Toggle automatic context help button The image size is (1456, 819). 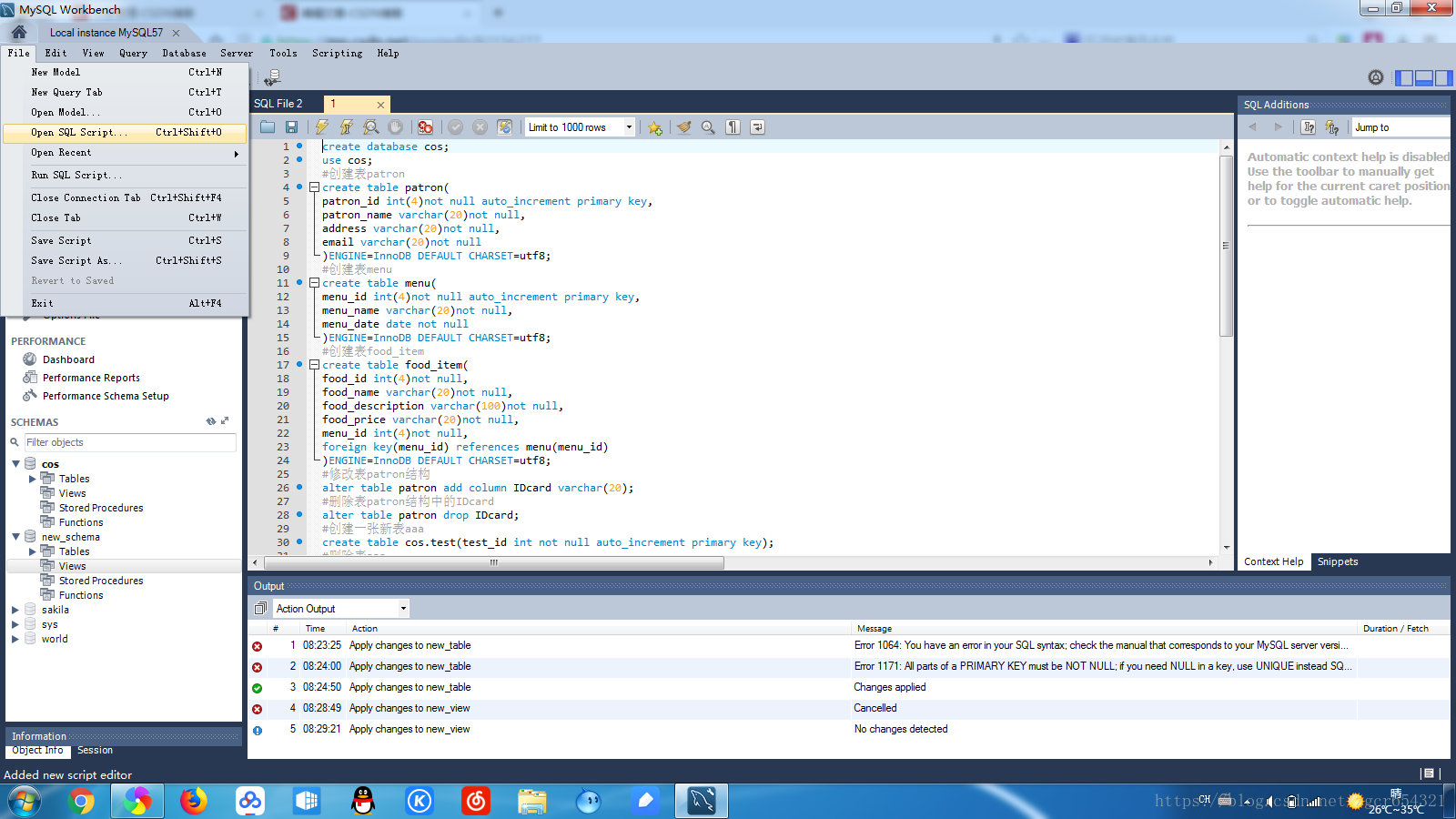(x=1332, y=127)
